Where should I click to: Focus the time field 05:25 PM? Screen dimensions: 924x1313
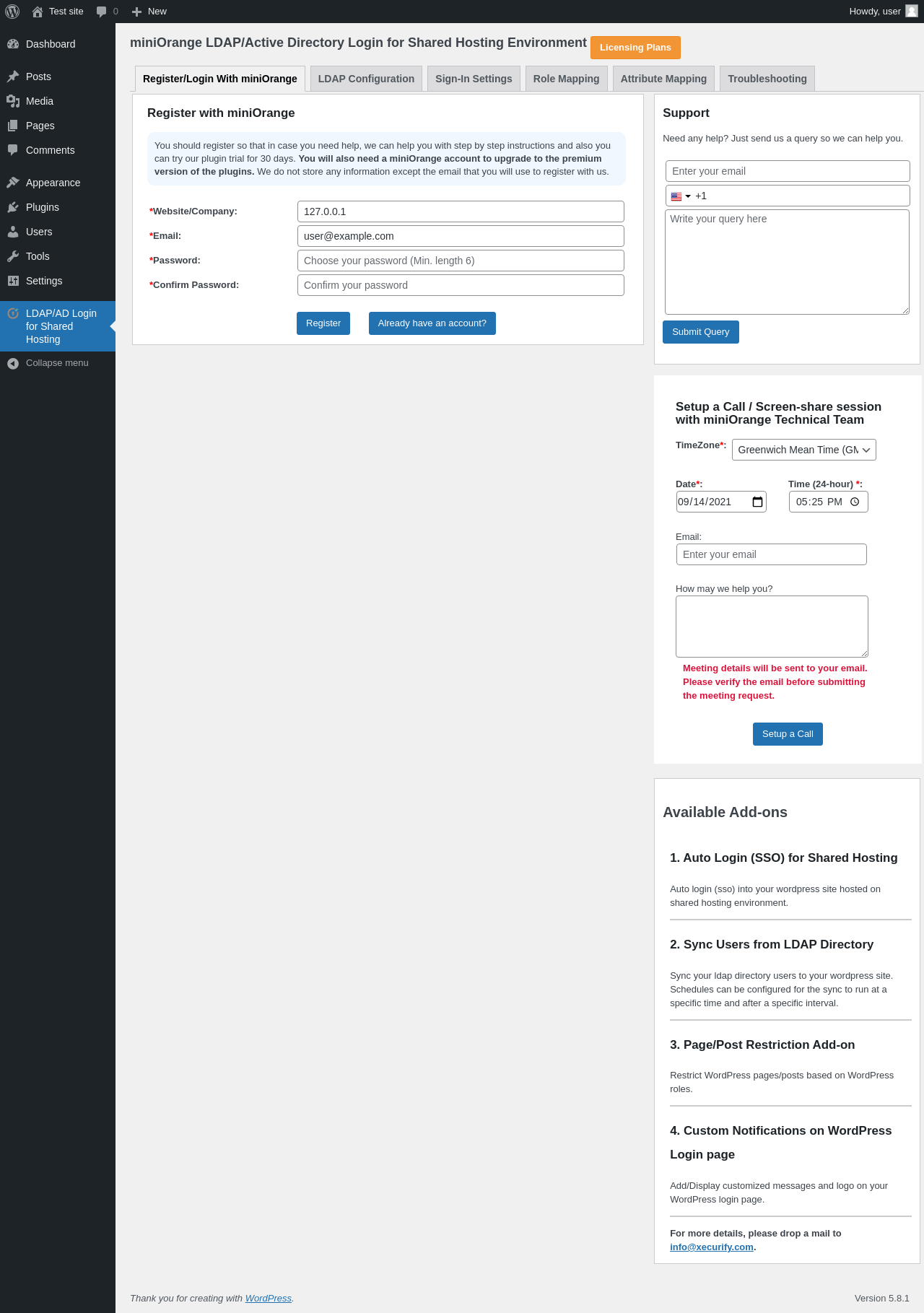click(829, 502)
